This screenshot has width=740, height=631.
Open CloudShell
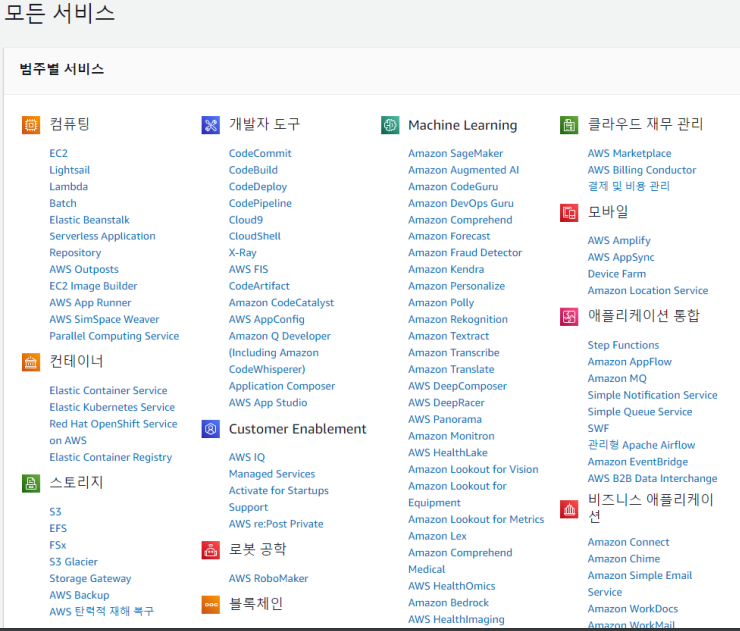coord(254,236)
